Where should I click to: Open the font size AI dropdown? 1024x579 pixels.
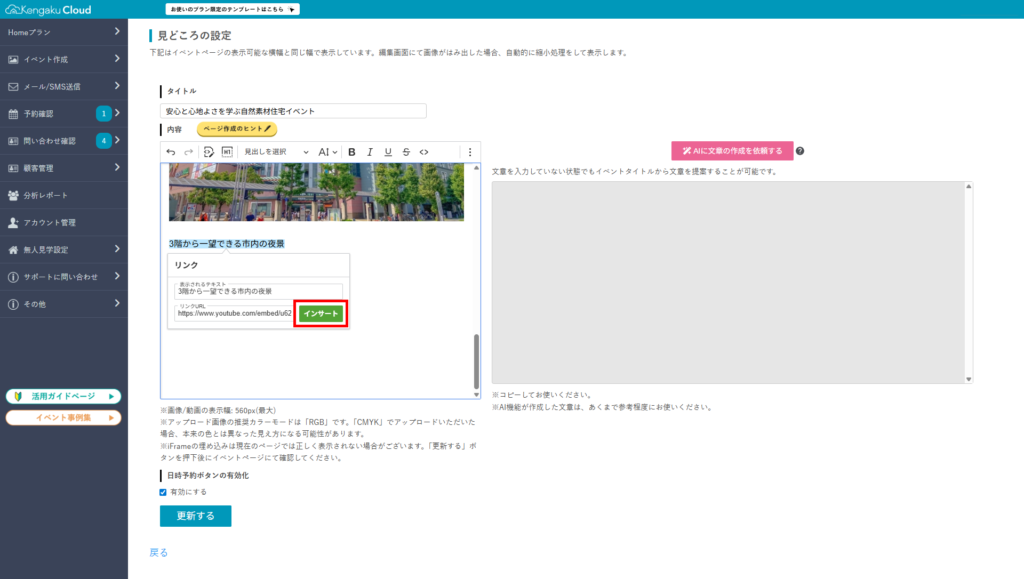(x=327, y=152)
